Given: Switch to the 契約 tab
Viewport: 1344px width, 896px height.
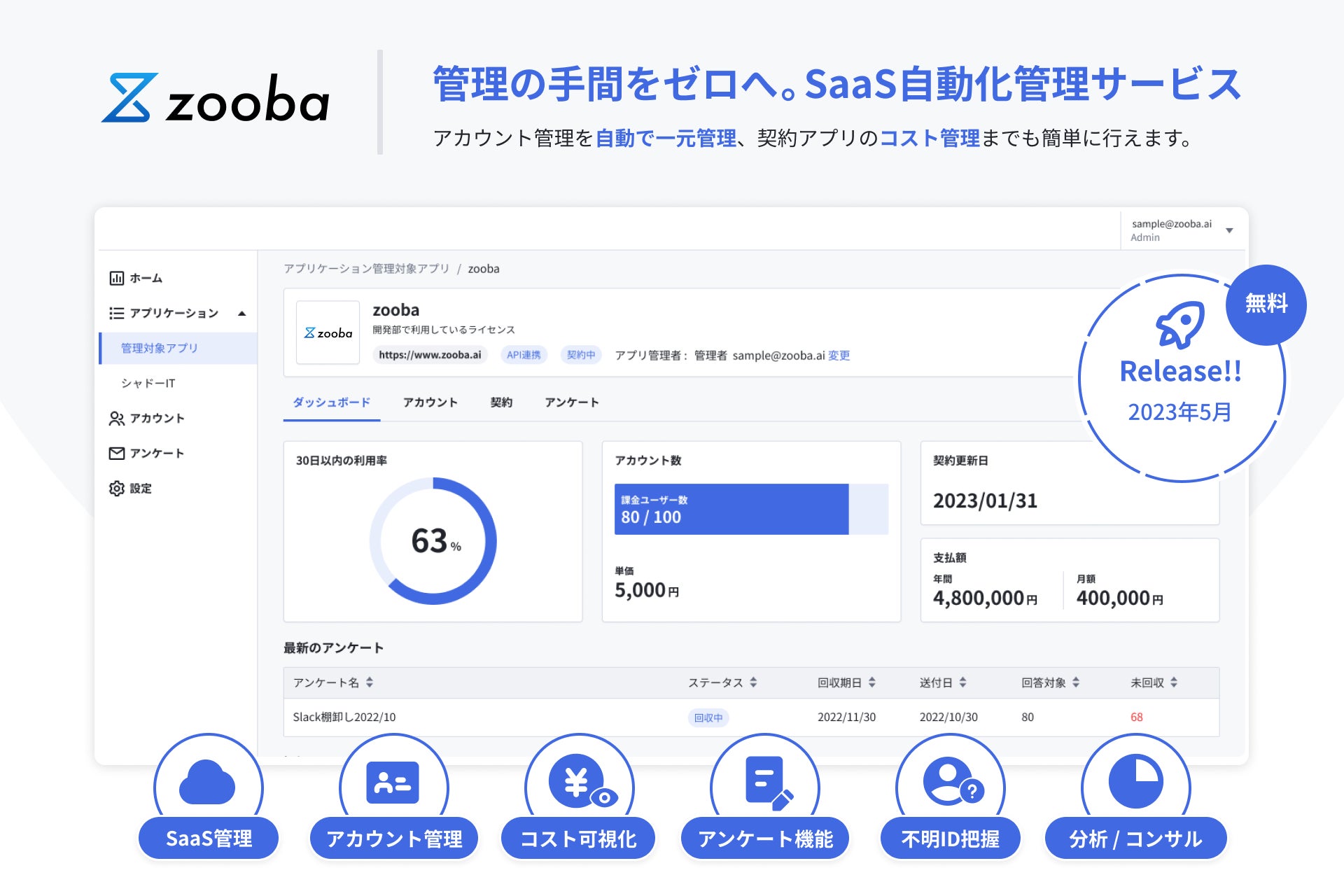Looking at the screenshot, I should point(501,402).
